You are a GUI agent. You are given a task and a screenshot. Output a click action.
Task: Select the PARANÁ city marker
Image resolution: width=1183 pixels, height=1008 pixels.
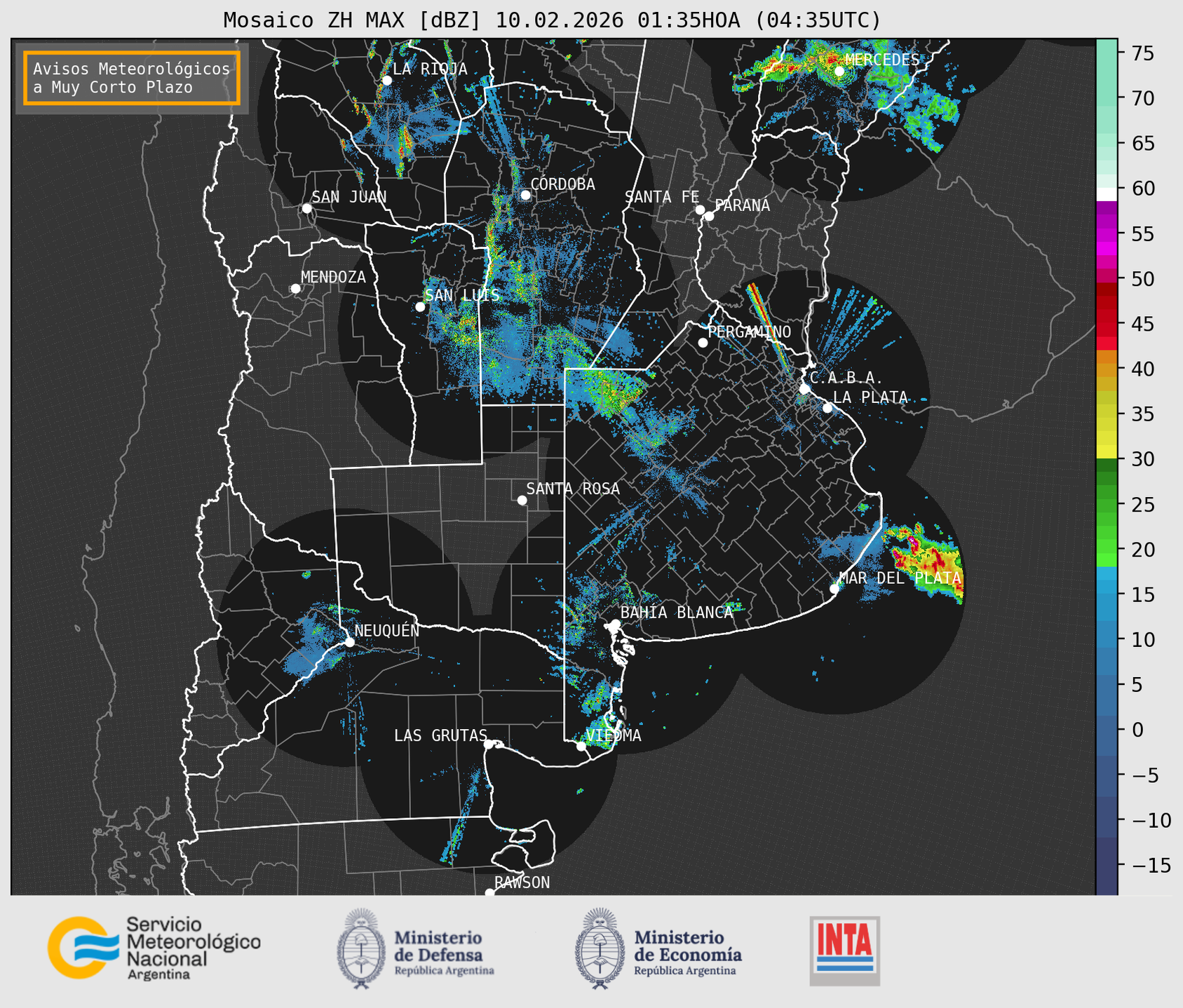(x=709, y=216)
